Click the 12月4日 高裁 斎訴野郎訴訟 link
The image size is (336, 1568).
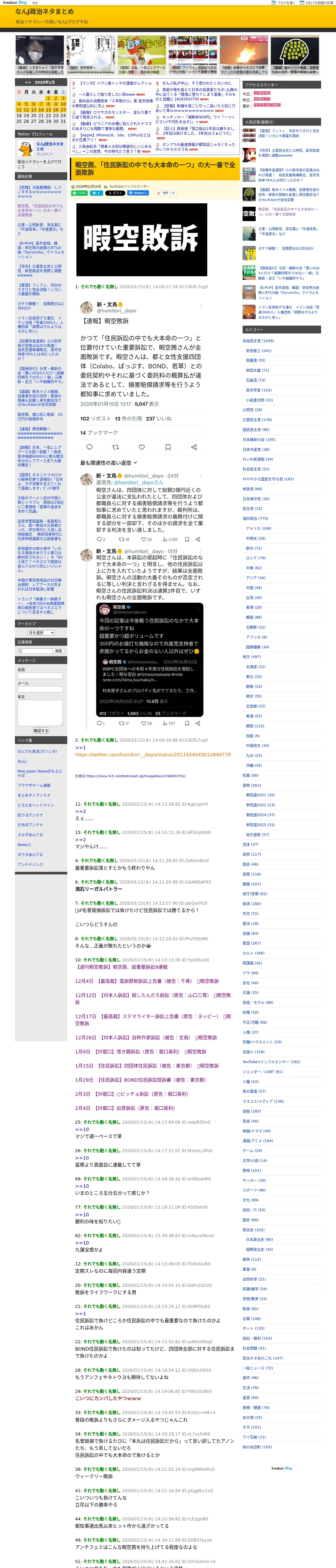147,981
